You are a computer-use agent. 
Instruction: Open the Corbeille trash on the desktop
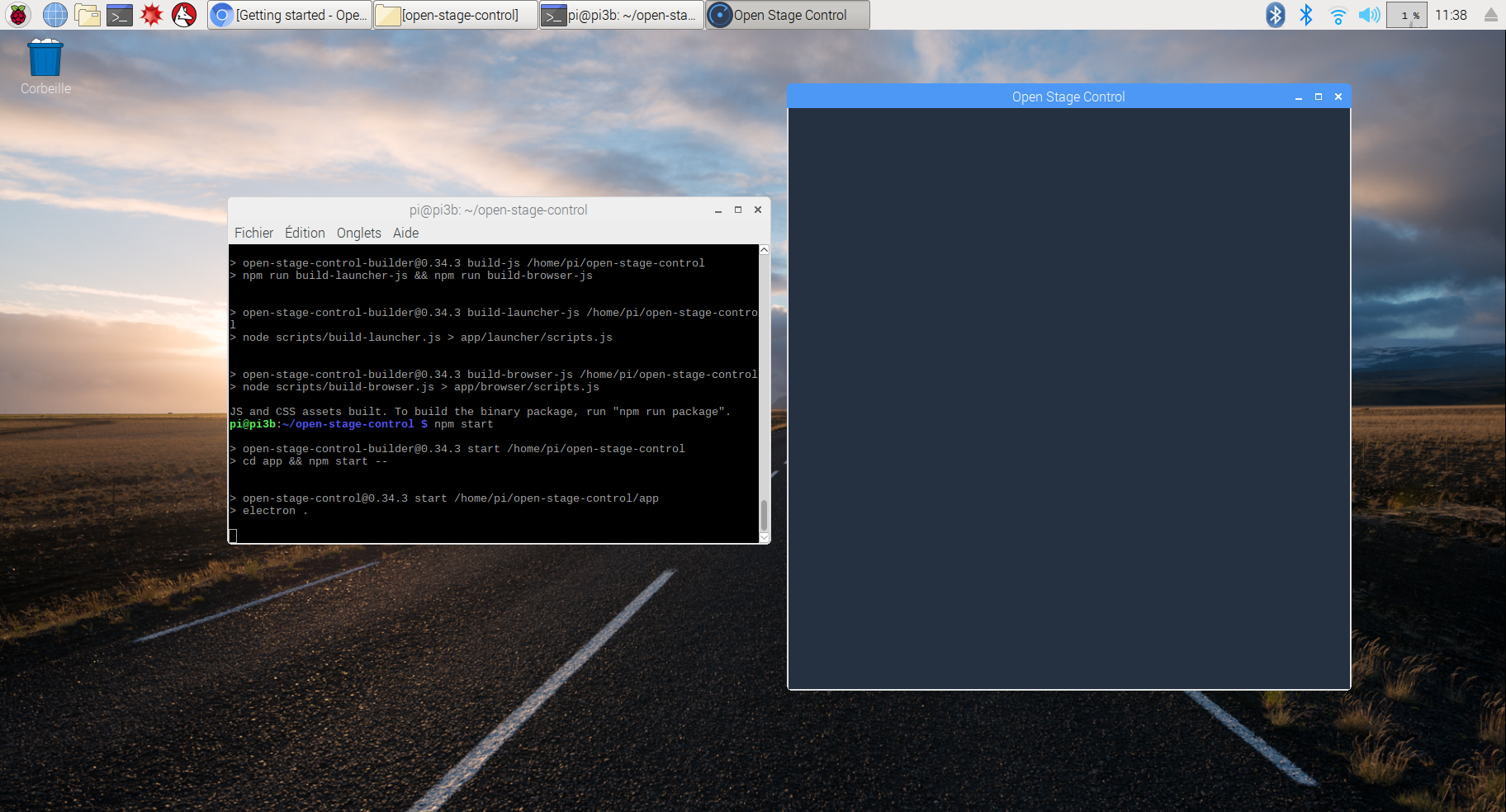pyautogui.click(x=45, y=56)
